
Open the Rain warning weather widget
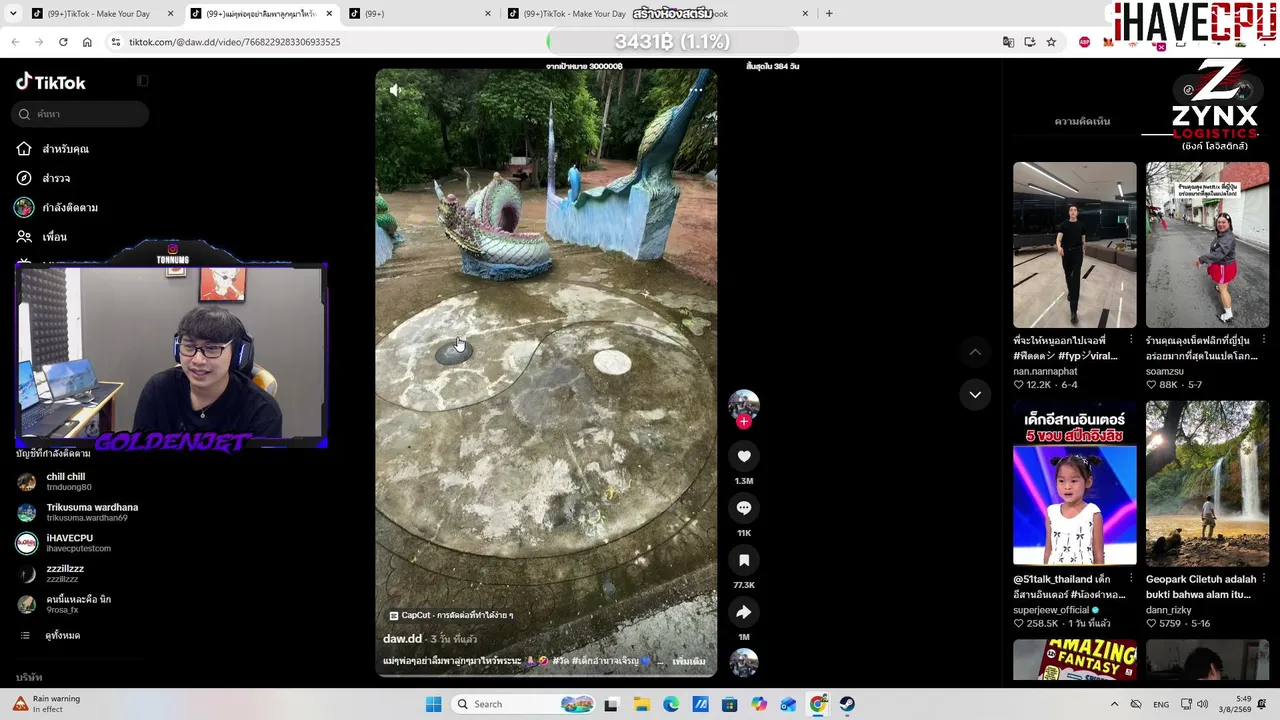(47, 704)
